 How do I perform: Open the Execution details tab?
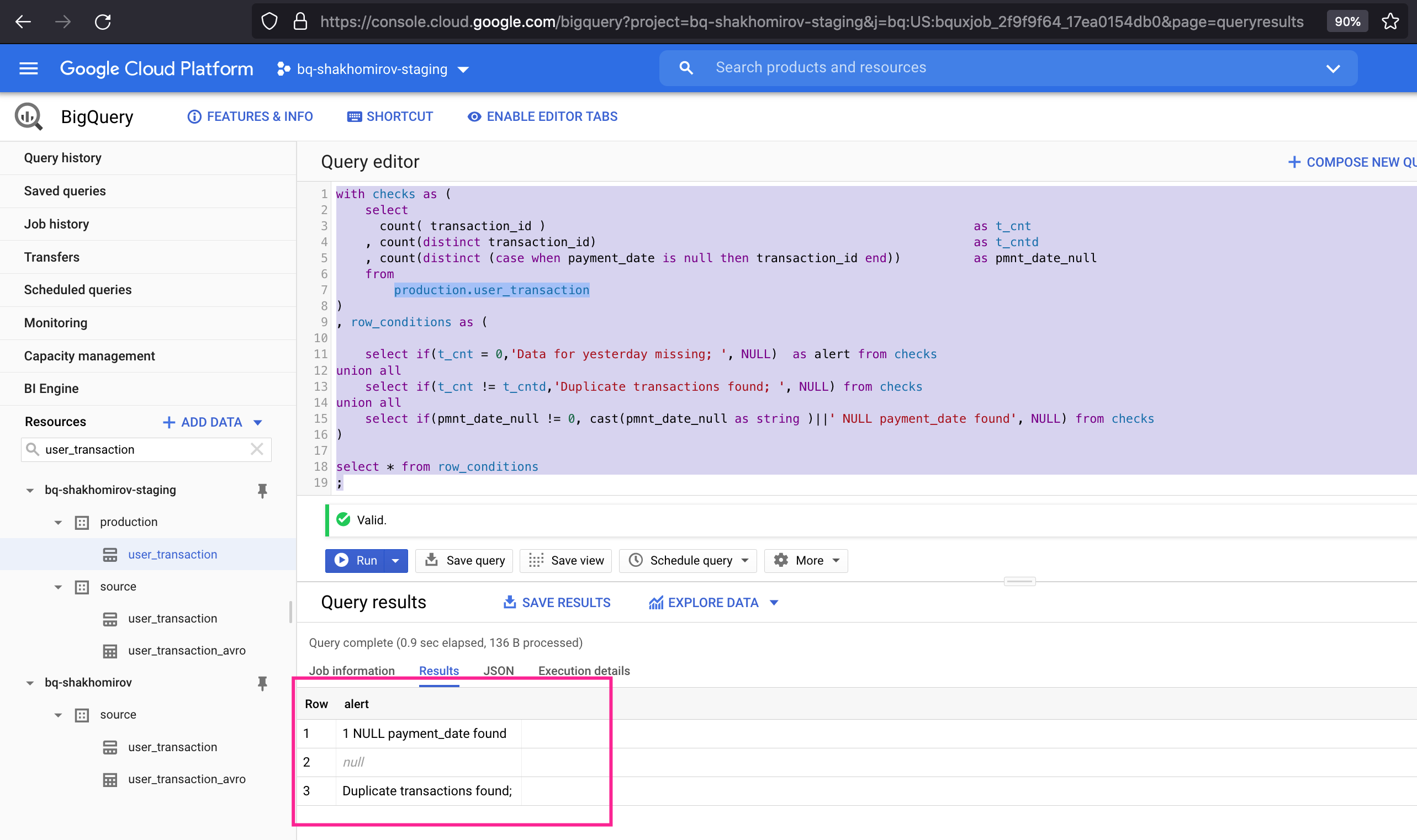583,671
